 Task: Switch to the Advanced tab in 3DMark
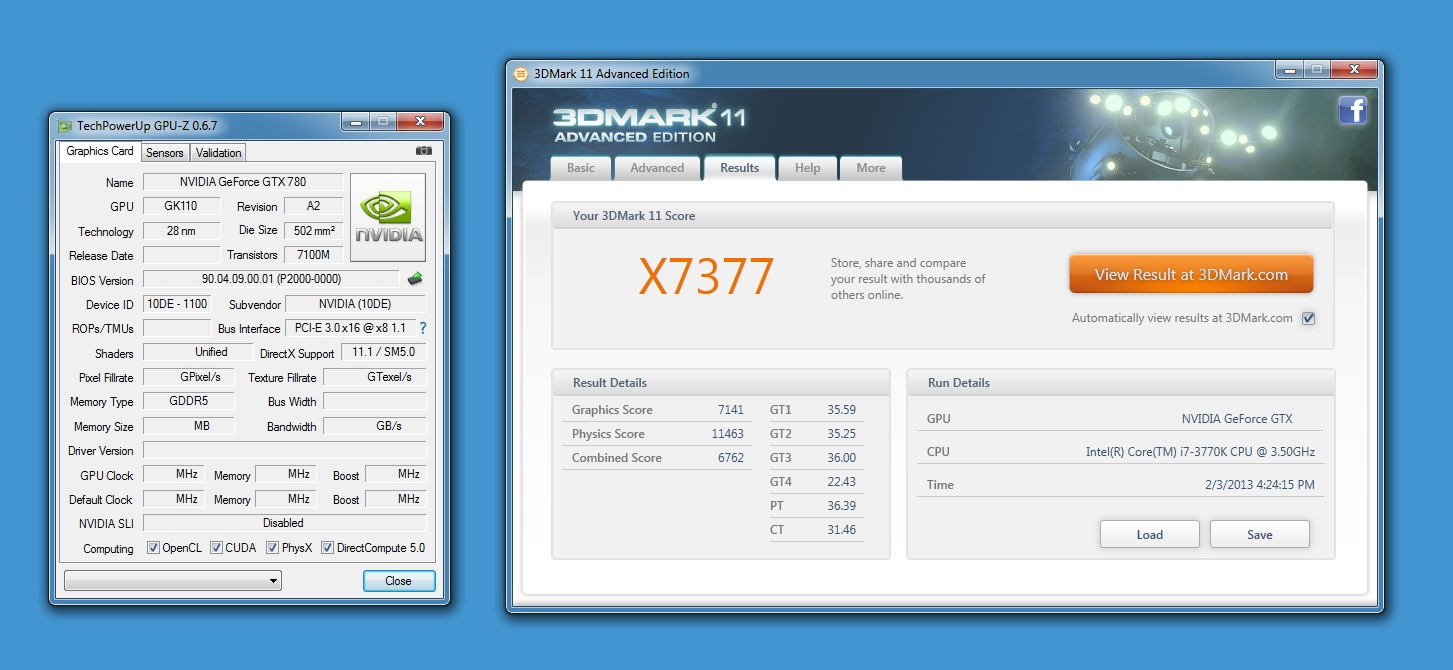click(657, 168)
